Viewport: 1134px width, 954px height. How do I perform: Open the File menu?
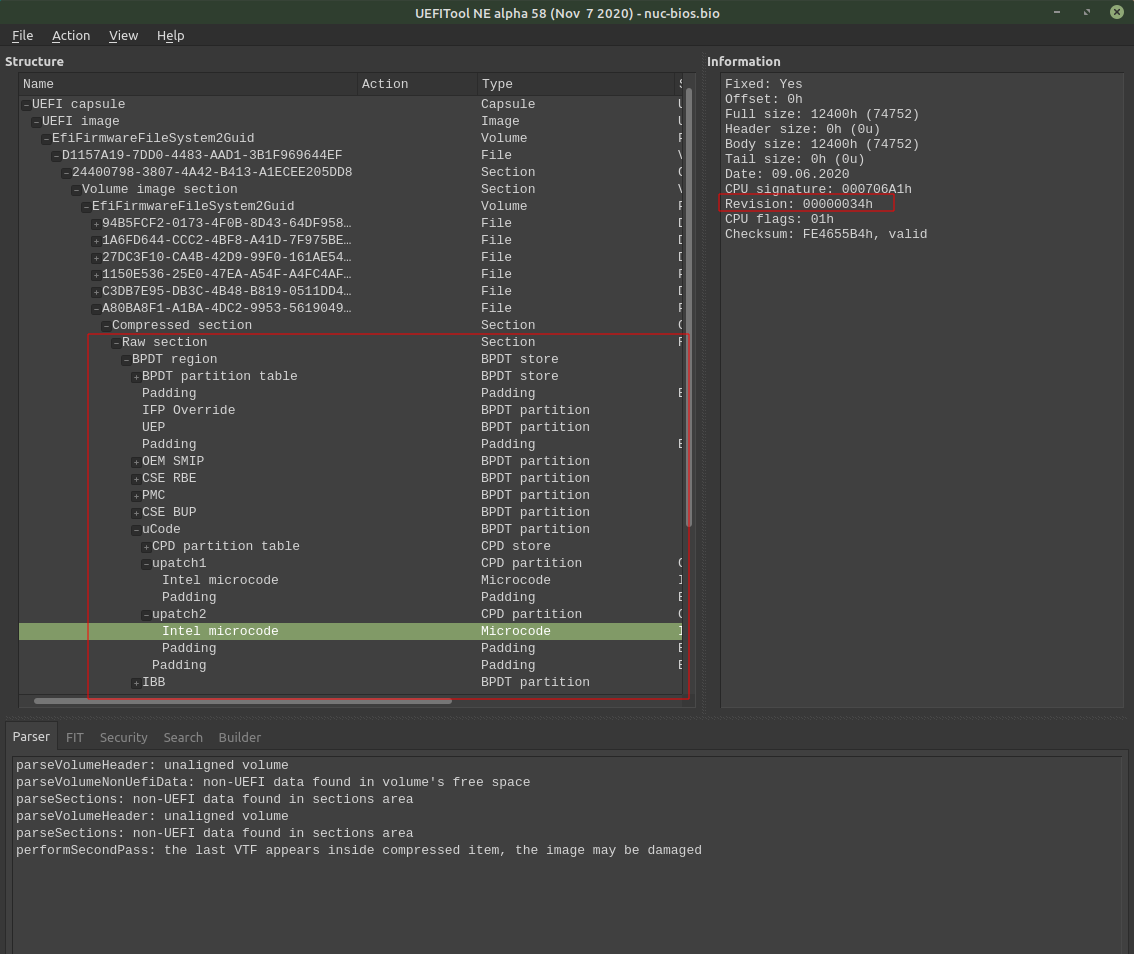click(x=22, y=35)
